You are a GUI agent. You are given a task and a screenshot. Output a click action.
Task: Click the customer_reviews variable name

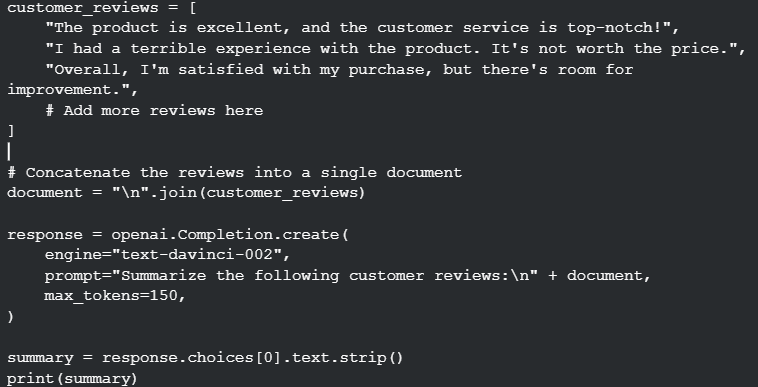pos(83,8)
